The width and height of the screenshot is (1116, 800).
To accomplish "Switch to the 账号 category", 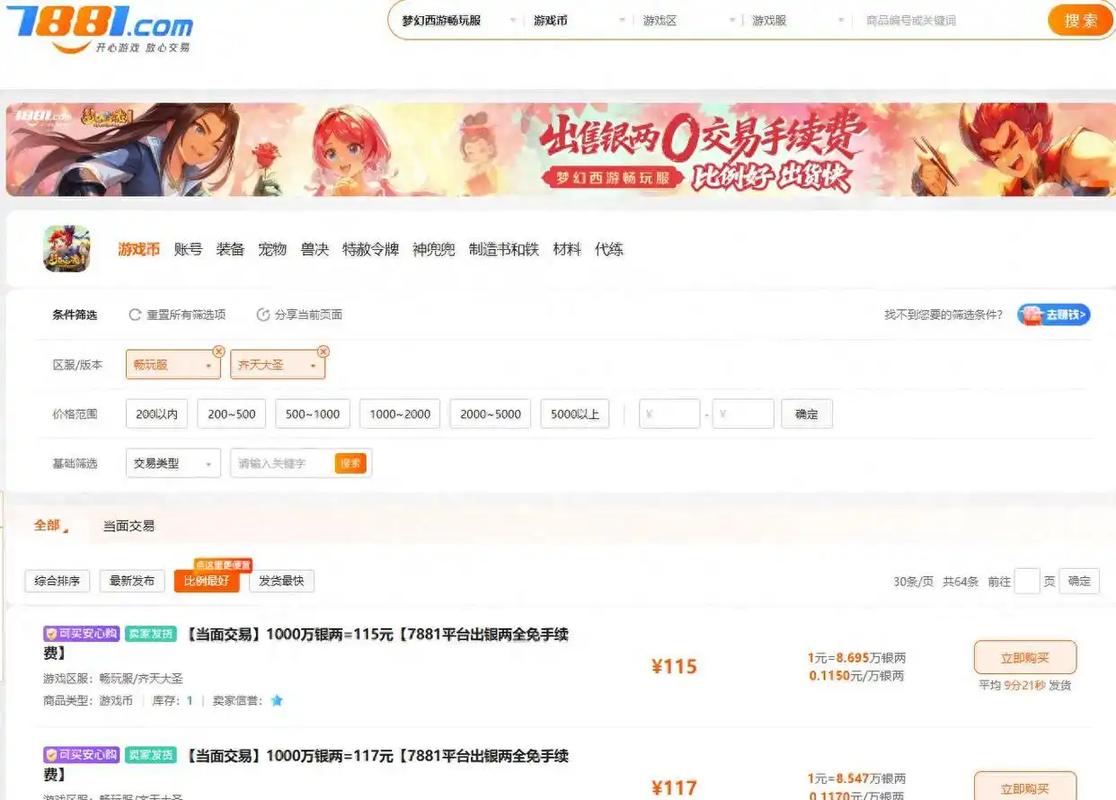I will (188, 249).
